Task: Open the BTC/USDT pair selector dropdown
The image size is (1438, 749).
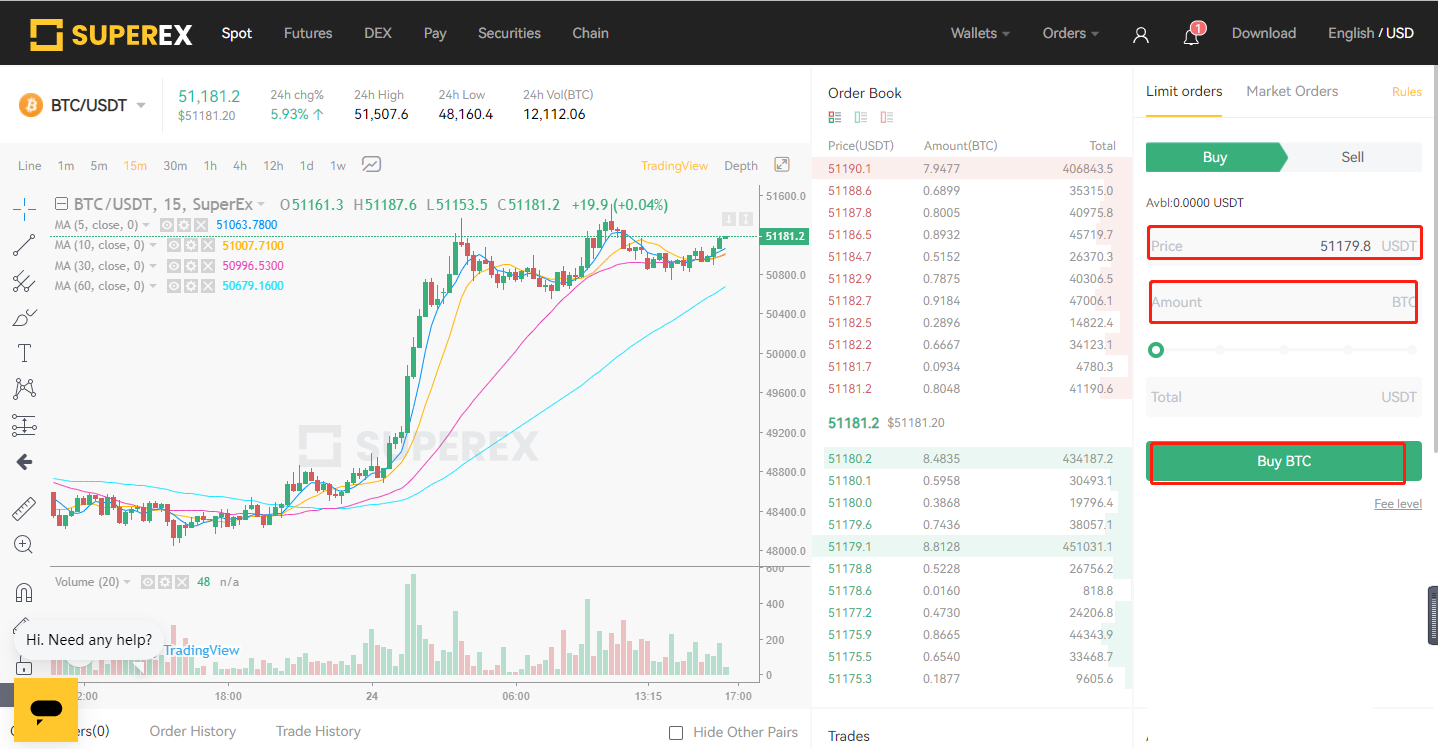Action: pos(141,106)
